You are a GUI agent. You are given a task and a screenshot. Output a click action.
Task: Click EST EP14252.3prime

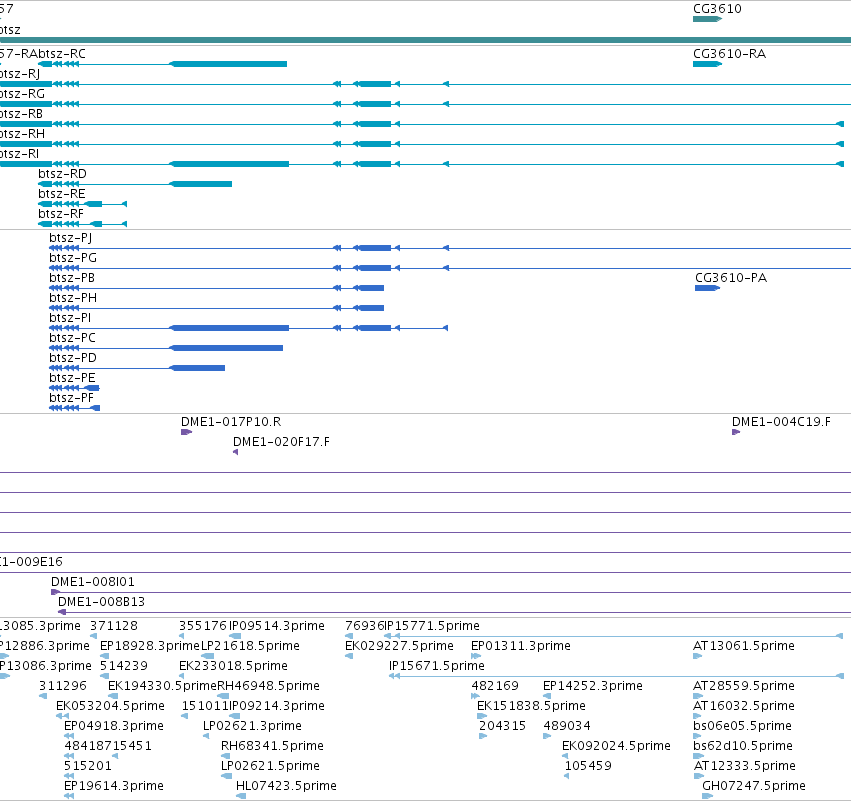point(593,686)
